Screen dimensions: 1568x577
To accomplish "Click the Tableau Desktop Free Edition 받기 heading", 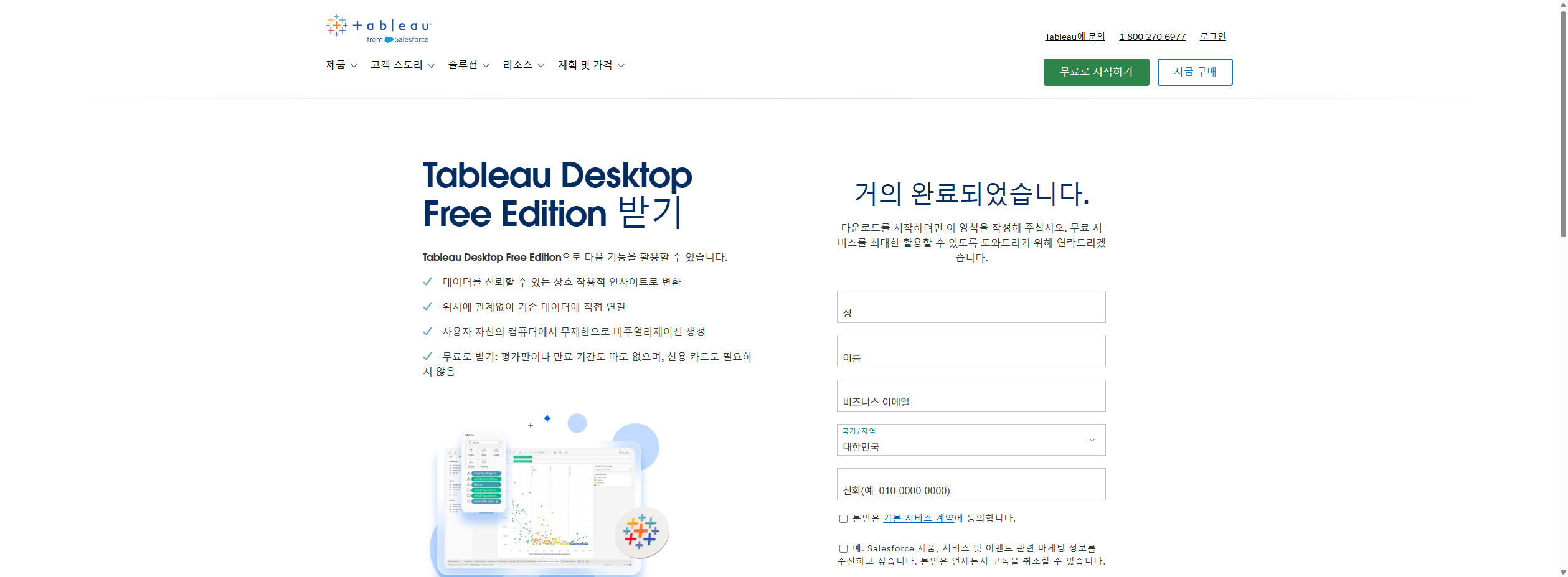I will (557, 194).
